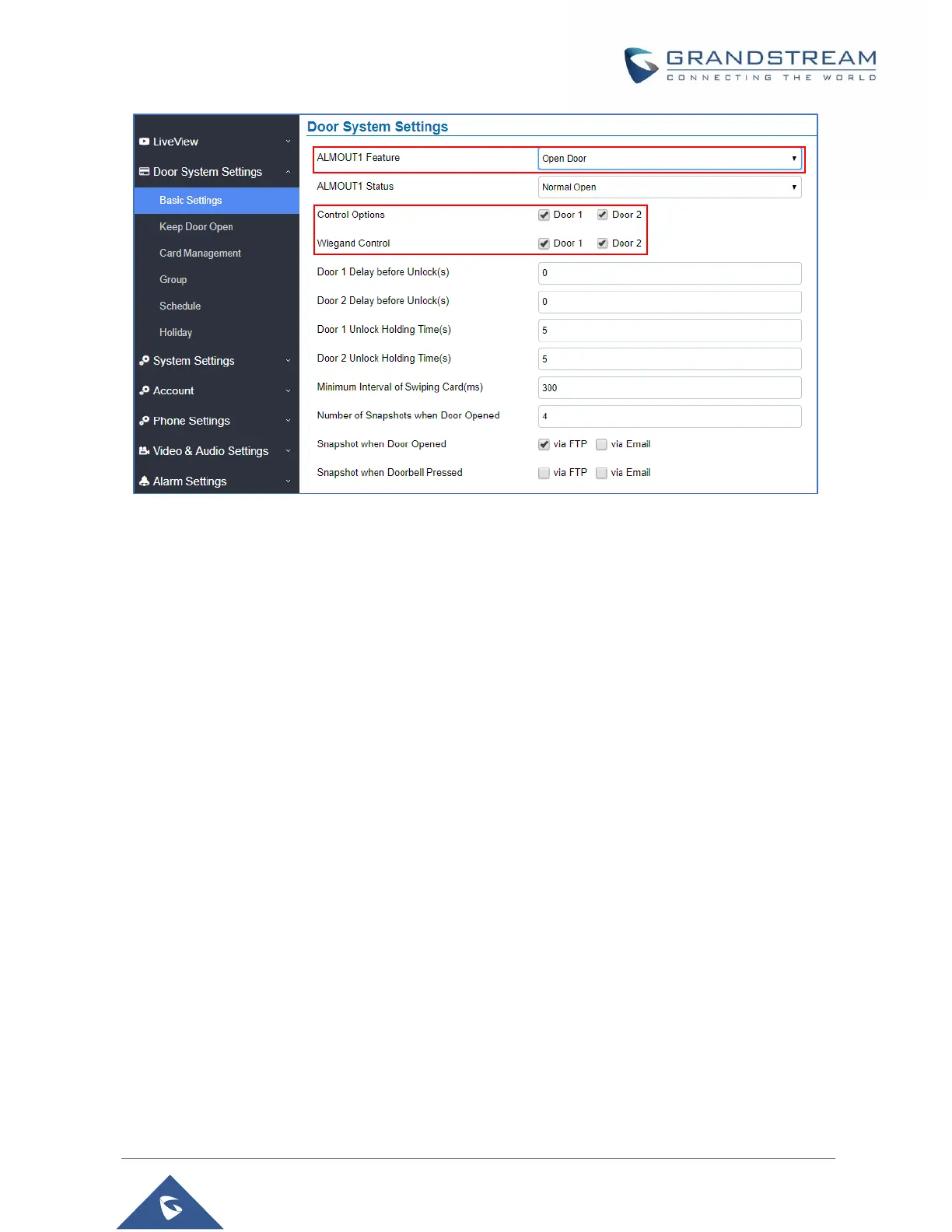Enable via Email for Snapshot when Doorbell Pressed

pos(601,473)
